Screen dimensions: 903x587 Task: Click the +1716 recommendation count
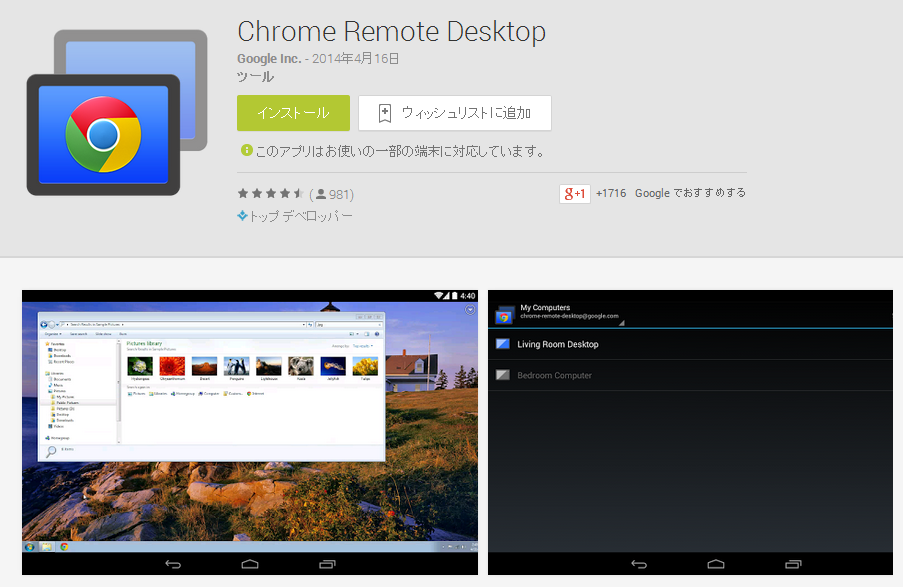click(611, 193)
